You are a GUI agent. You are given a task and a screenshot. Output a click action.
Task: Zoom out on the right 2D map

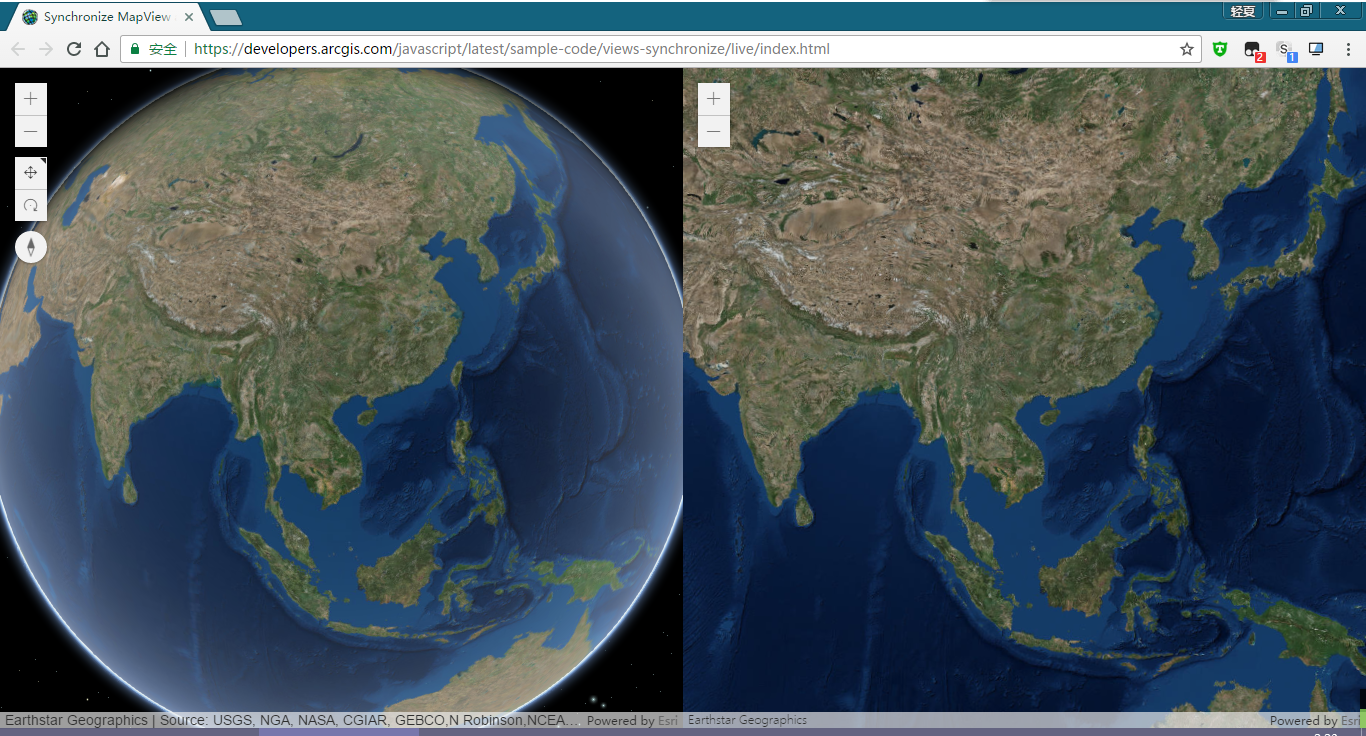[x=713, y=132]
